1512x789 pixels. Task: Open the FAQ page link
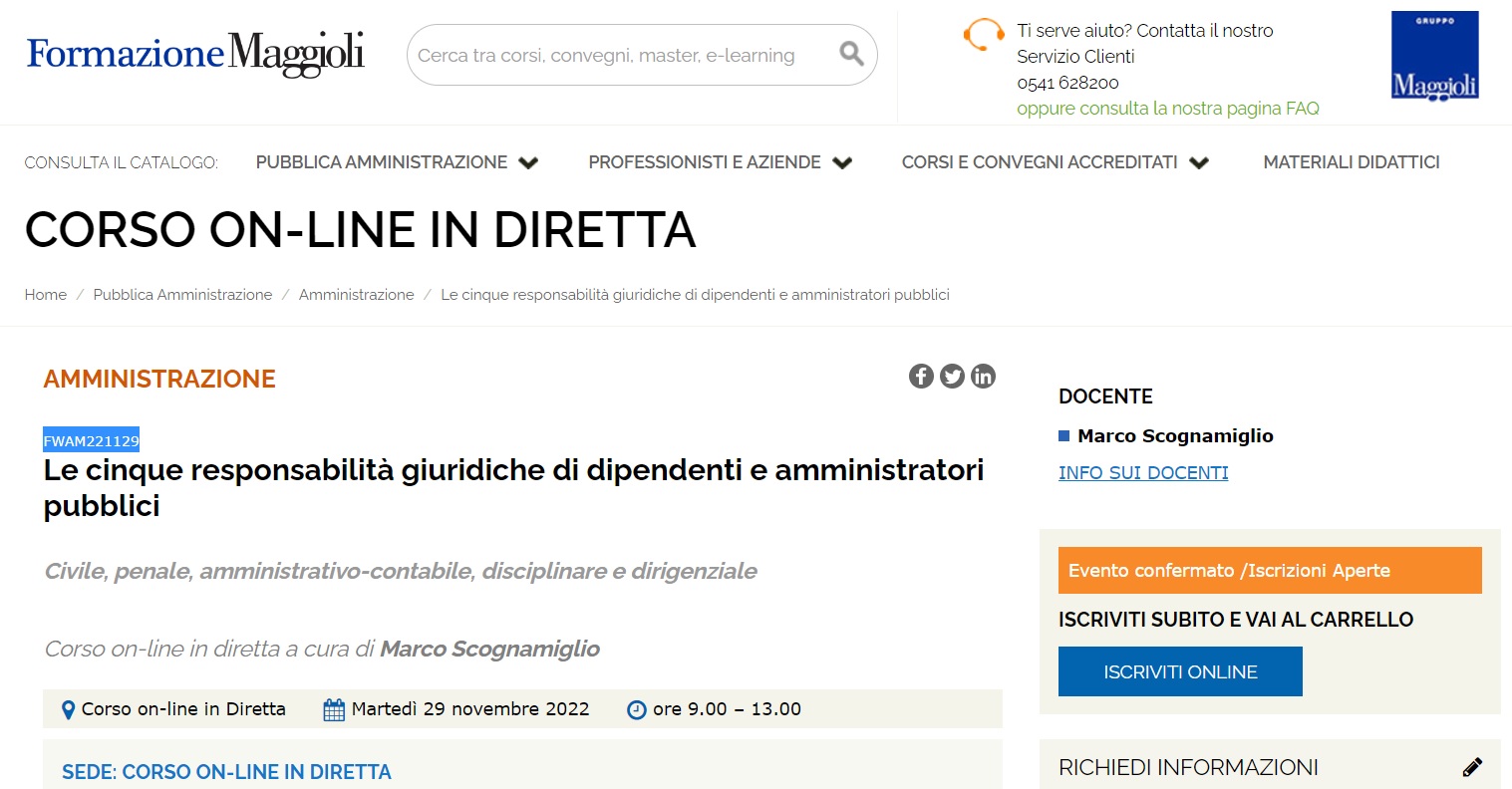[1168, 109]
